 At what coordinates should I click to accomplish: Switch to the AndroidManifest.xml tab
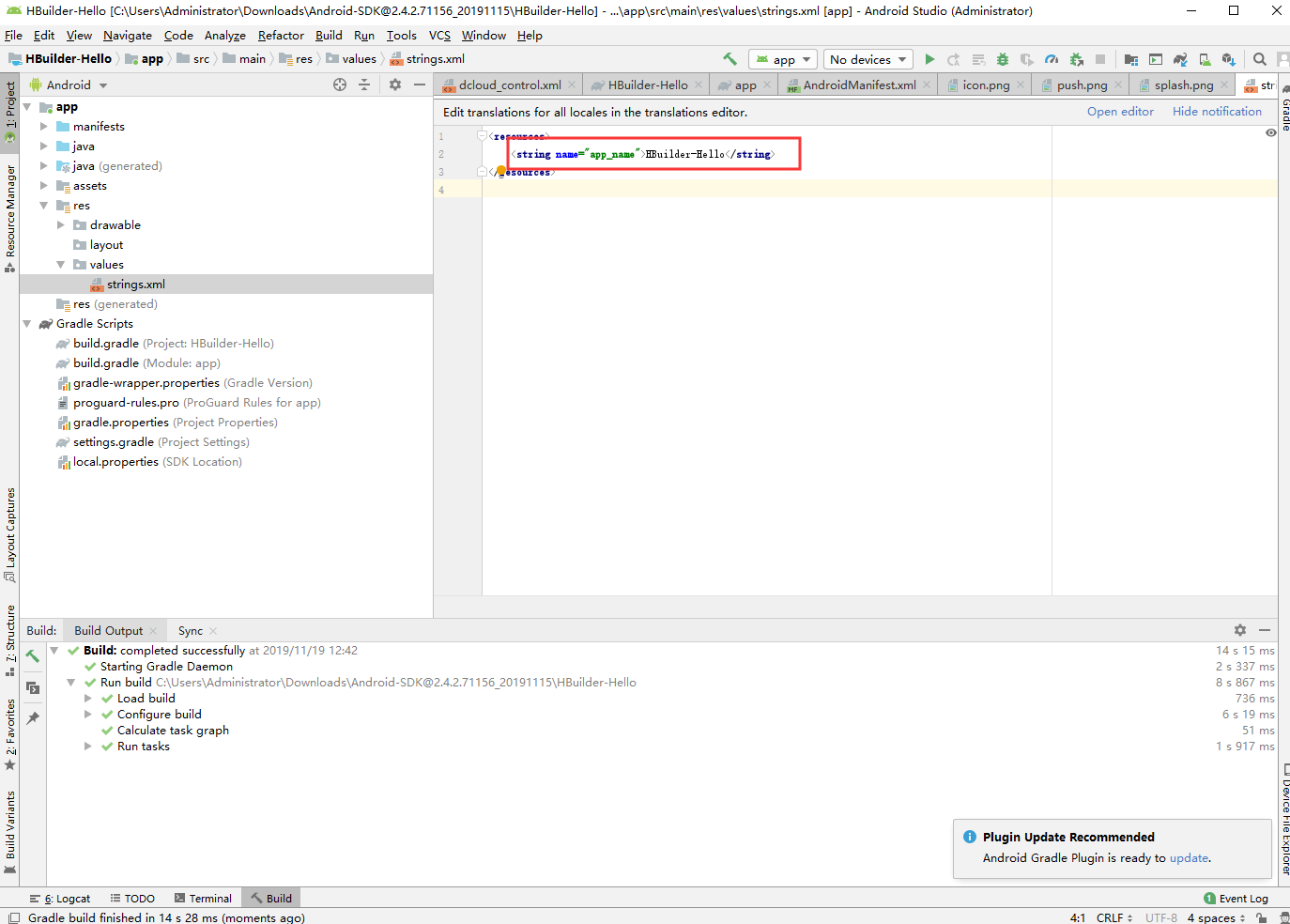point(859,85)
